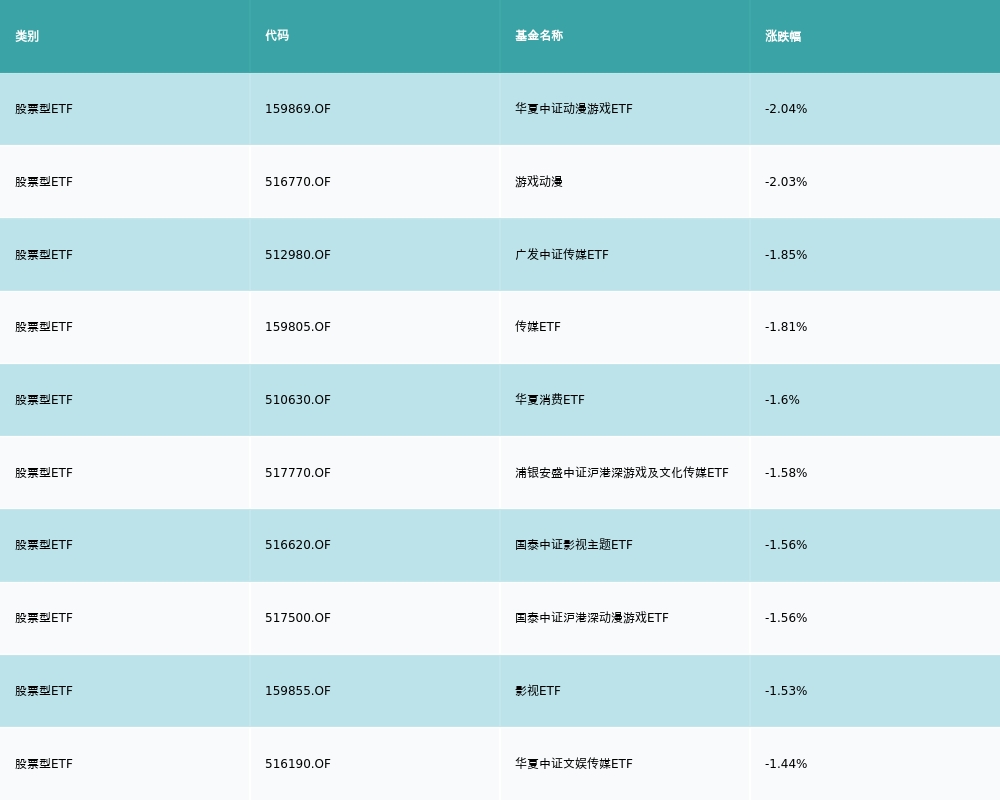Click -1.56% in the 516620.OF row
This screenshot has height=800, width=1000.
tap(786, 545)
